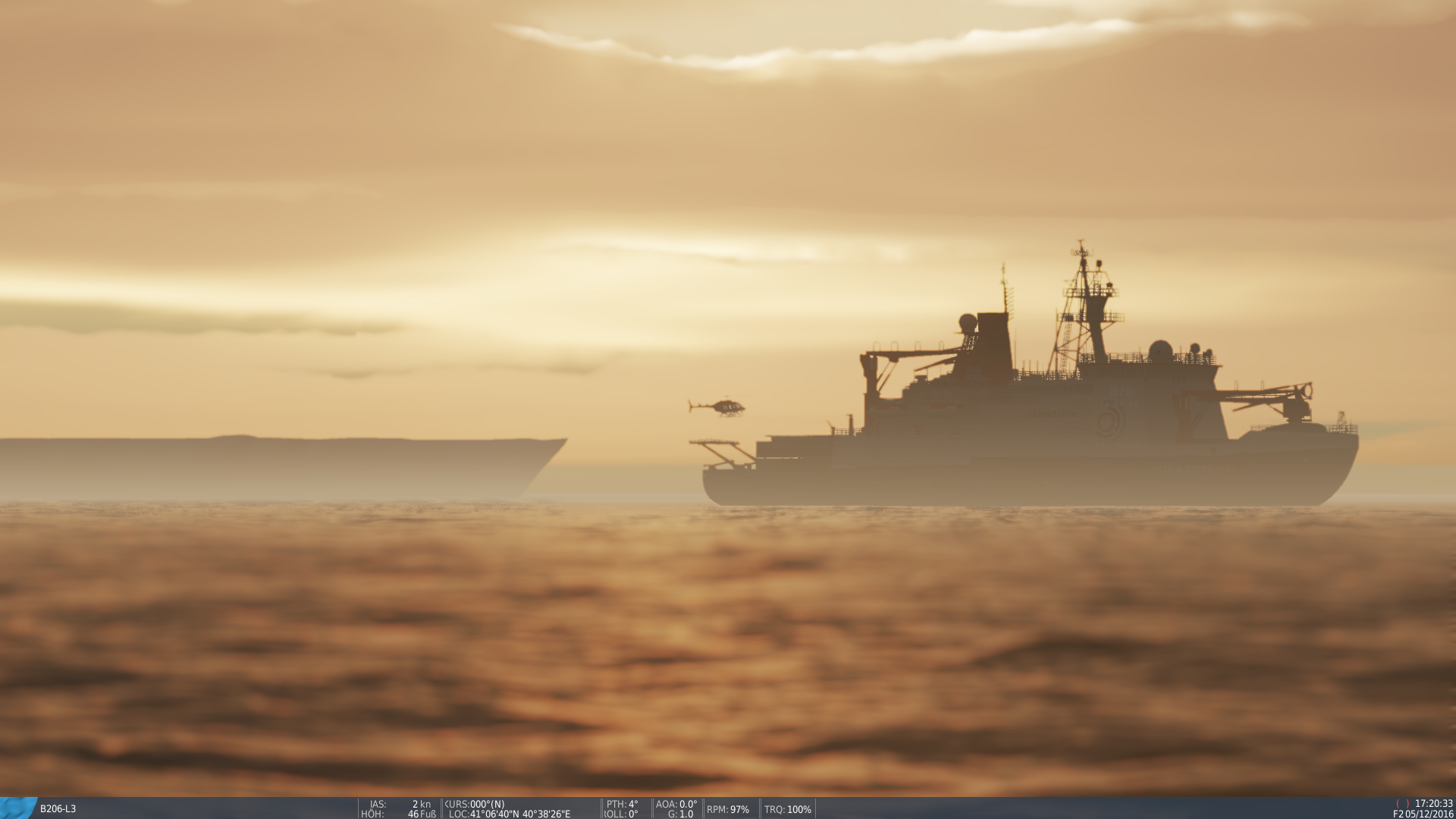Click the F2 view indicator
This screenshot has height=819, width=1456.
(x=1398, y=814)
